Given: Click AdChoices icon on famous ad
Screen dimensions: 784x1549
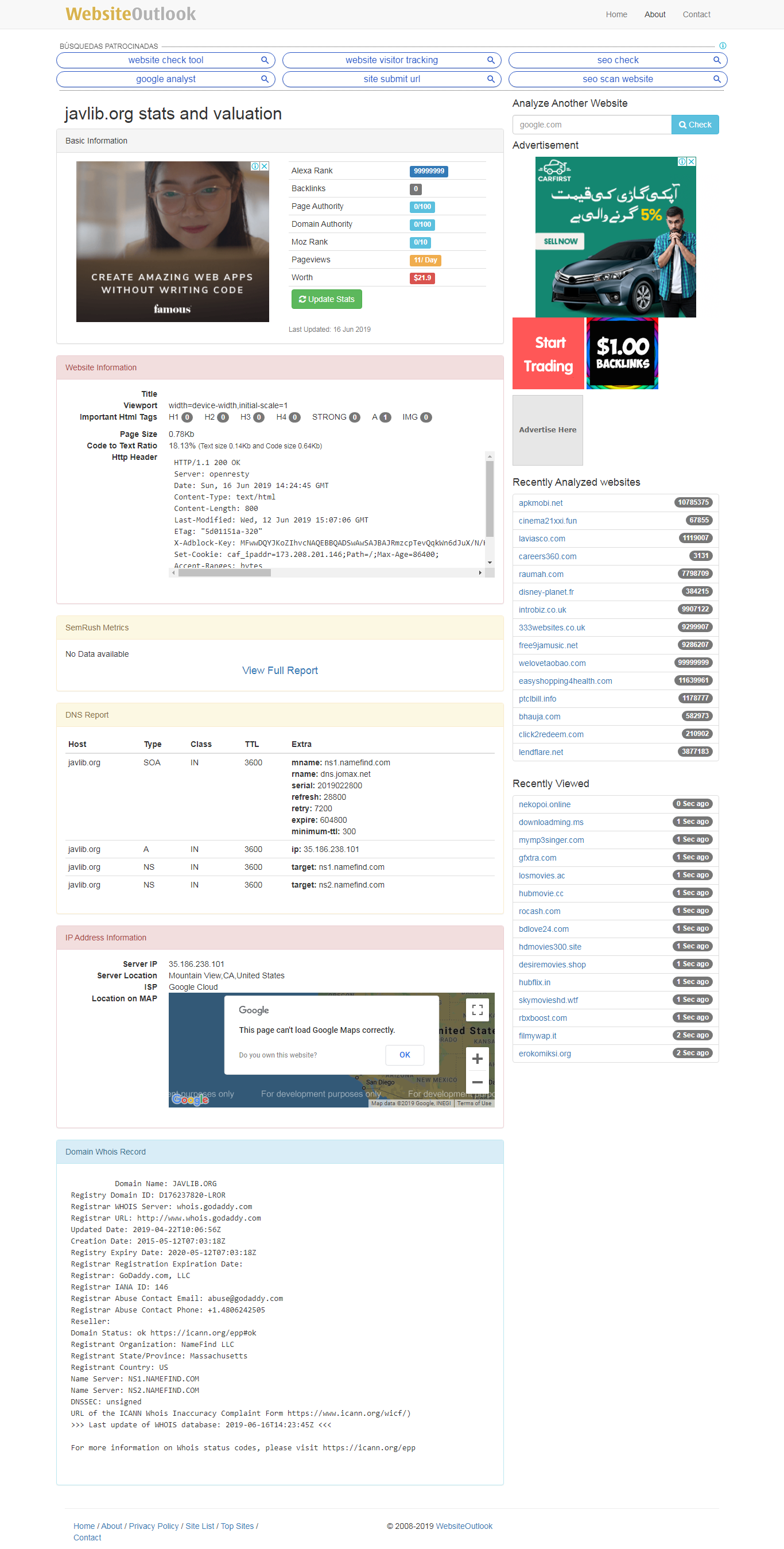Looking at the screenshot, I should tap(255, 166).
